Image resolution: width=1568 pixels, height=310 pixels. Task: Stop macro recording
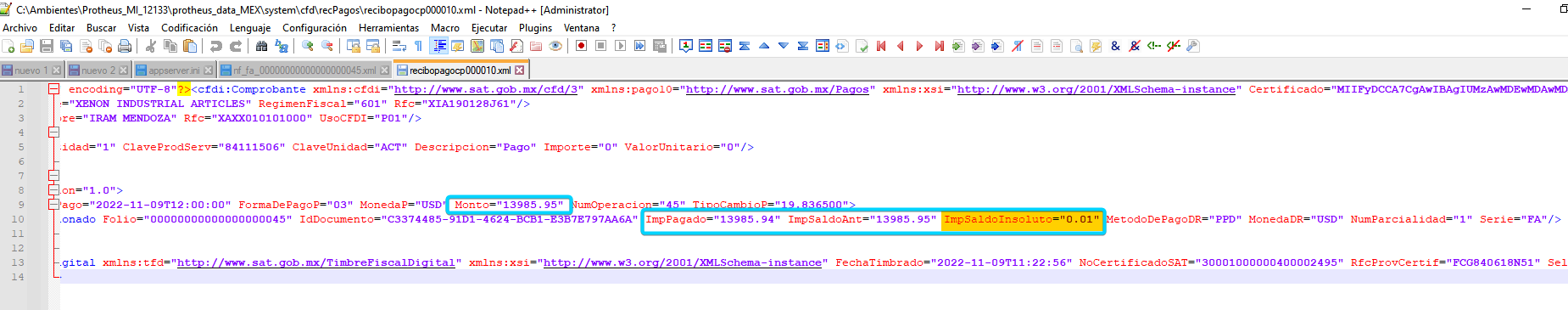tap(600, 46)
